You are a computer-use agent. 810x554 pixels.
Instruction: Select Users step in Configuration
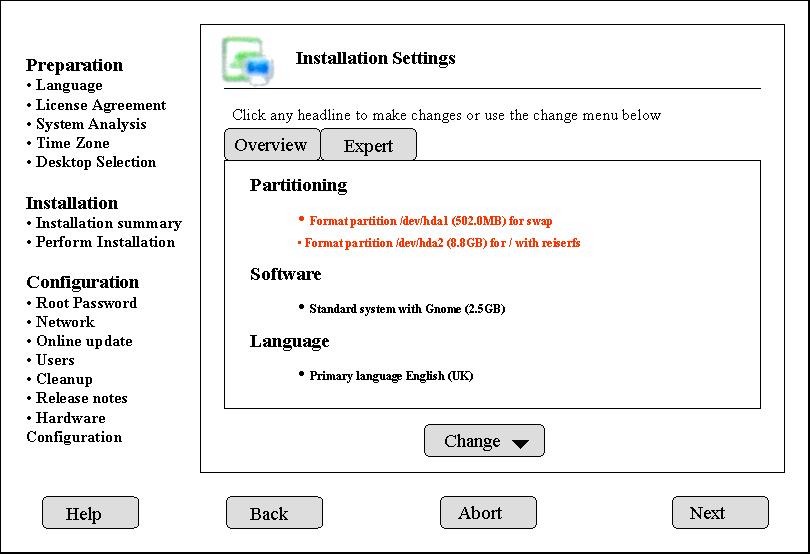(x=51, y=360)
